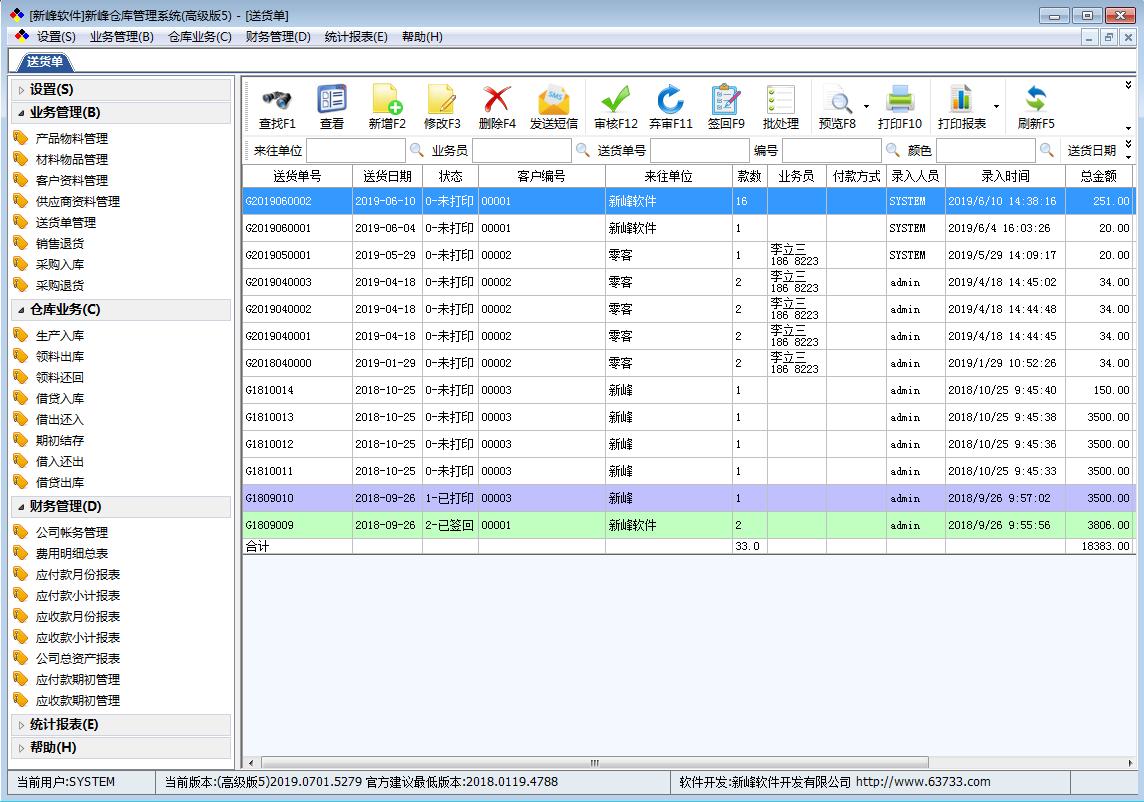1144x802 pixels.
Task: Refresh the list with 刷新F5
Action: pos(1036,100)
